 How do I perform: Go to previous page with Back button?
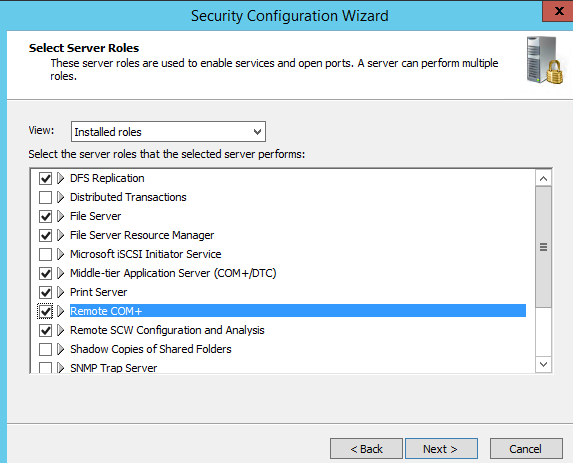[366, 448]
